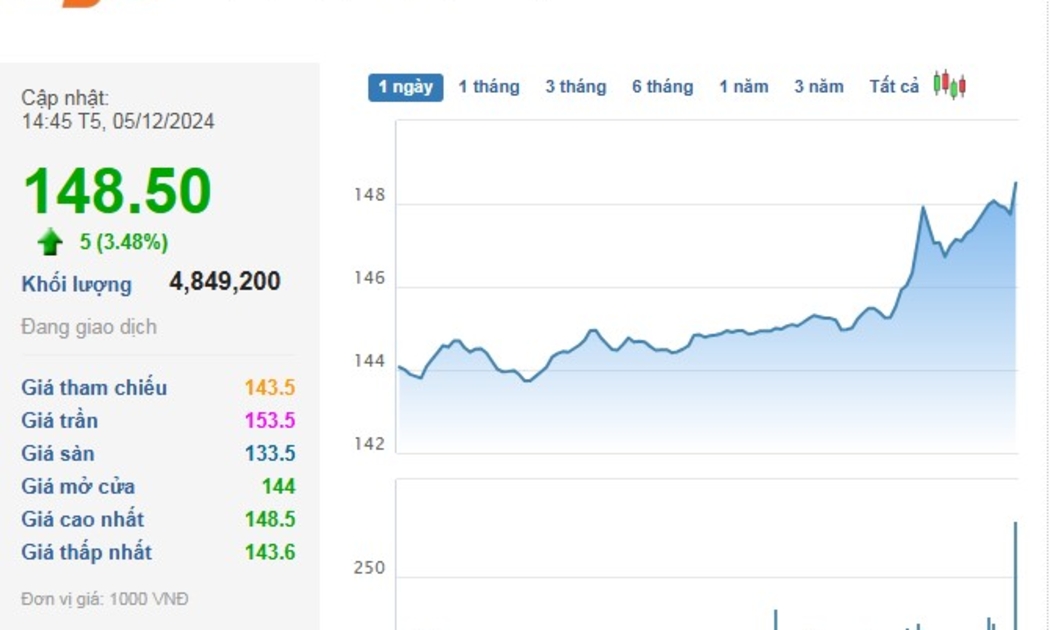
Task: View the "1 năm" chart range
Action: pyautogui.click(x=743, y=87)
